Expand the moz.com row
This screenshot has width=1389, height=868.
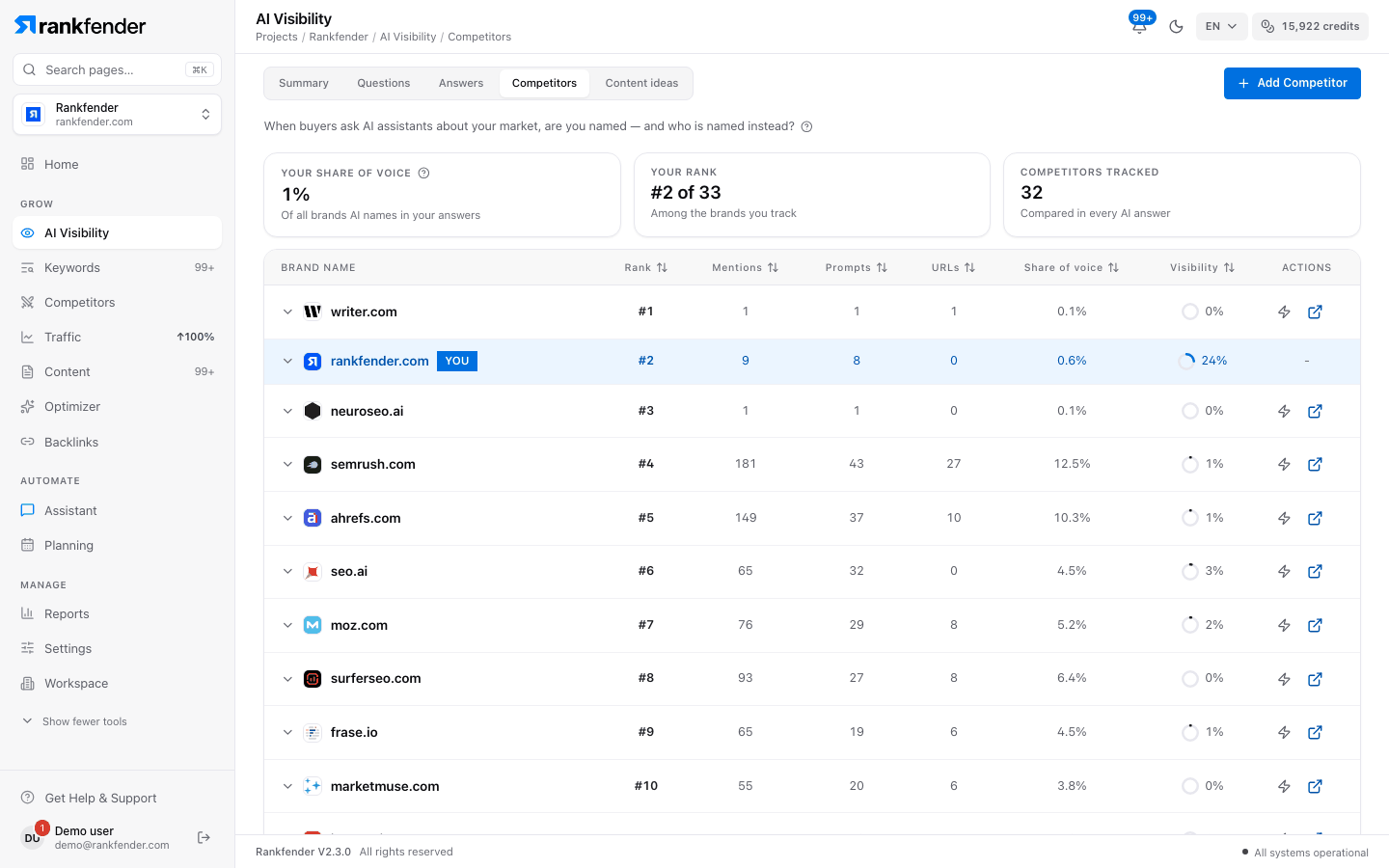[x=287, y=626]
